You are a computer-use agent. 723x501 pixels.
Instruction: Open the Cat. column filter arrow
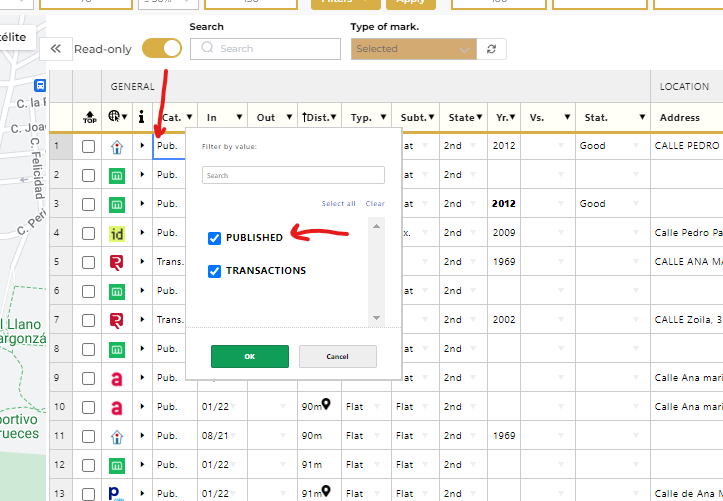tap(189, 117)
